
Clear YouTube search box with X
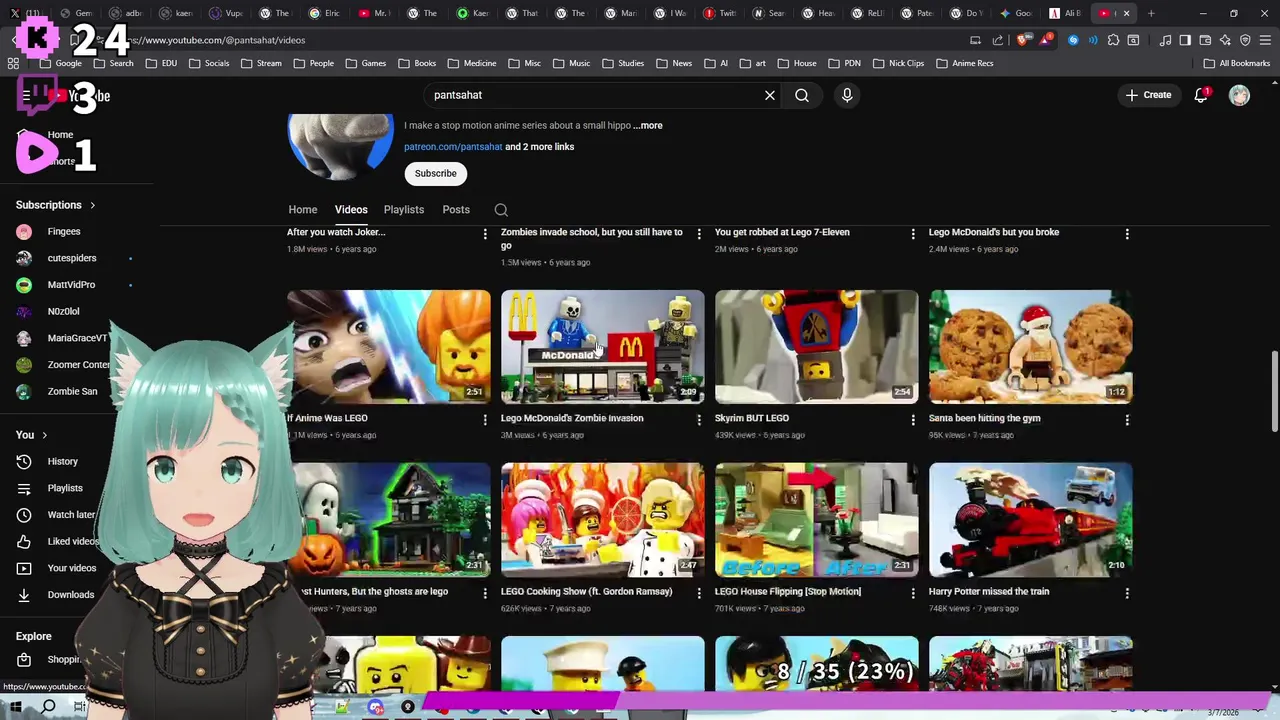770,95
